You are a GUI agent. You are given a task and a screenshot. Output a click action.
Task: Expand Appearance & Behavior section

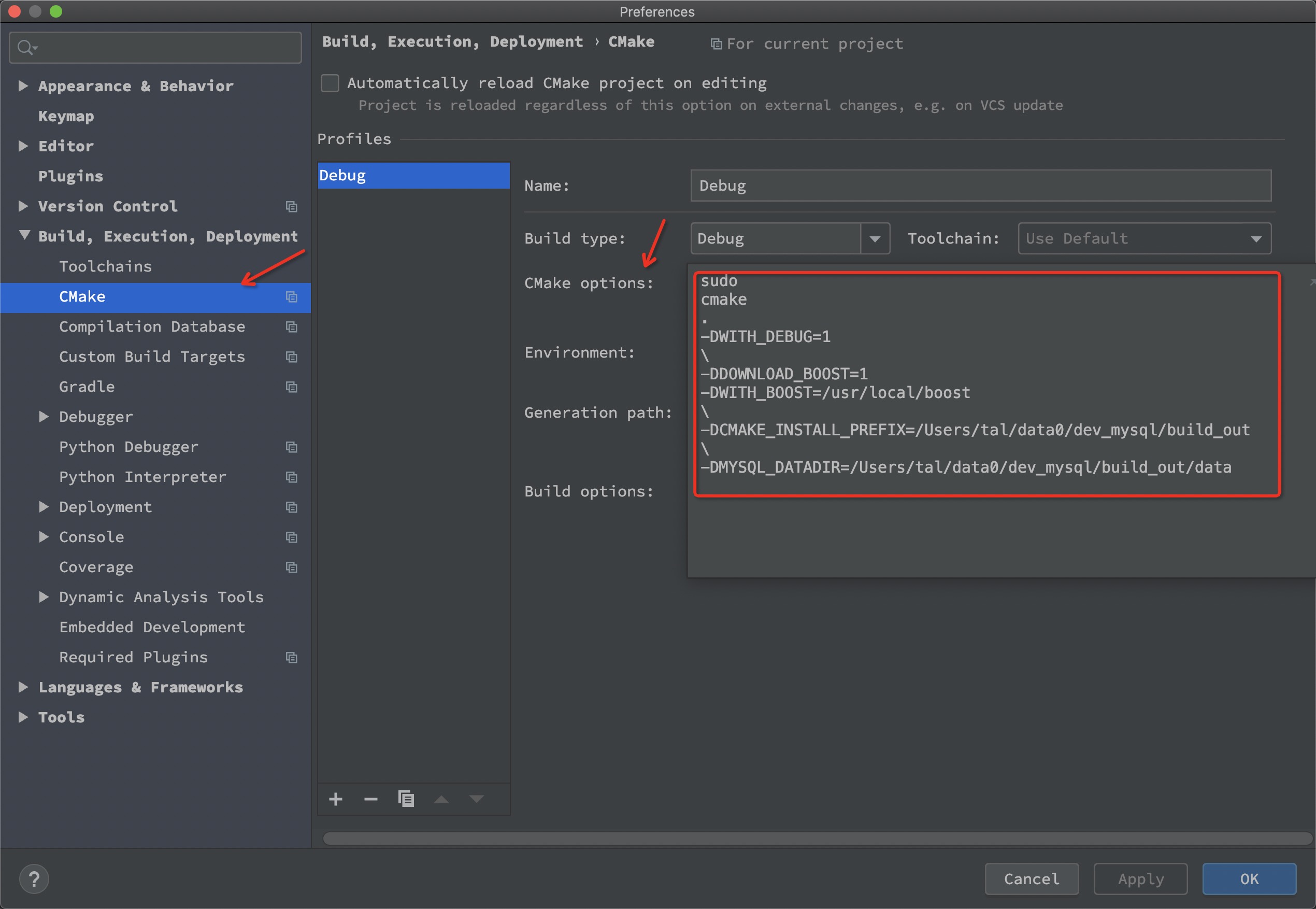tap(23, 86)
